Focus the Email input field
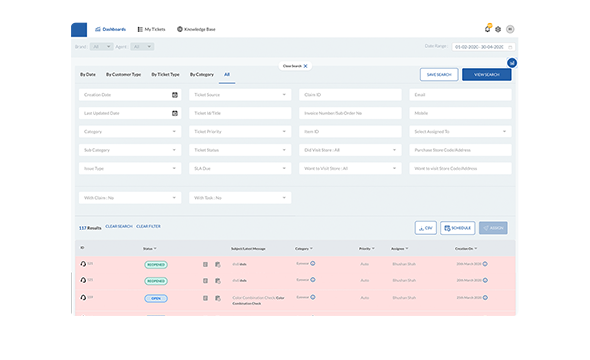 460,95
